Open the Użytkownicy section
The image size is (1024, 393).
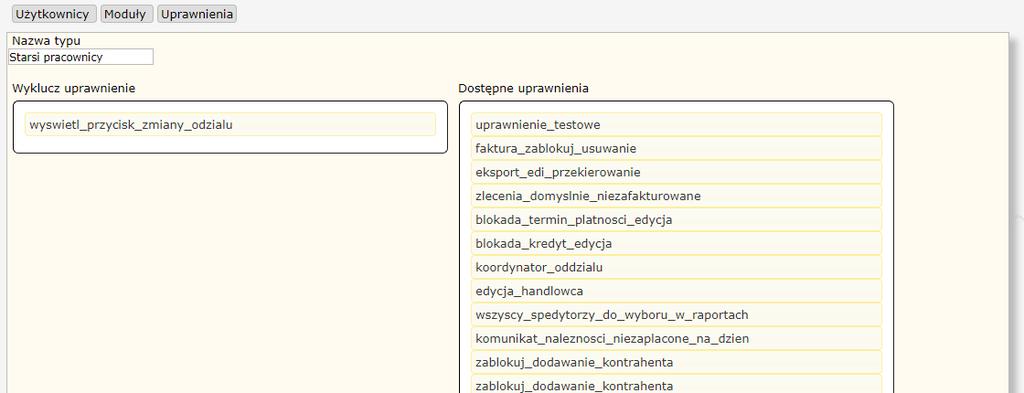point(54,14)
